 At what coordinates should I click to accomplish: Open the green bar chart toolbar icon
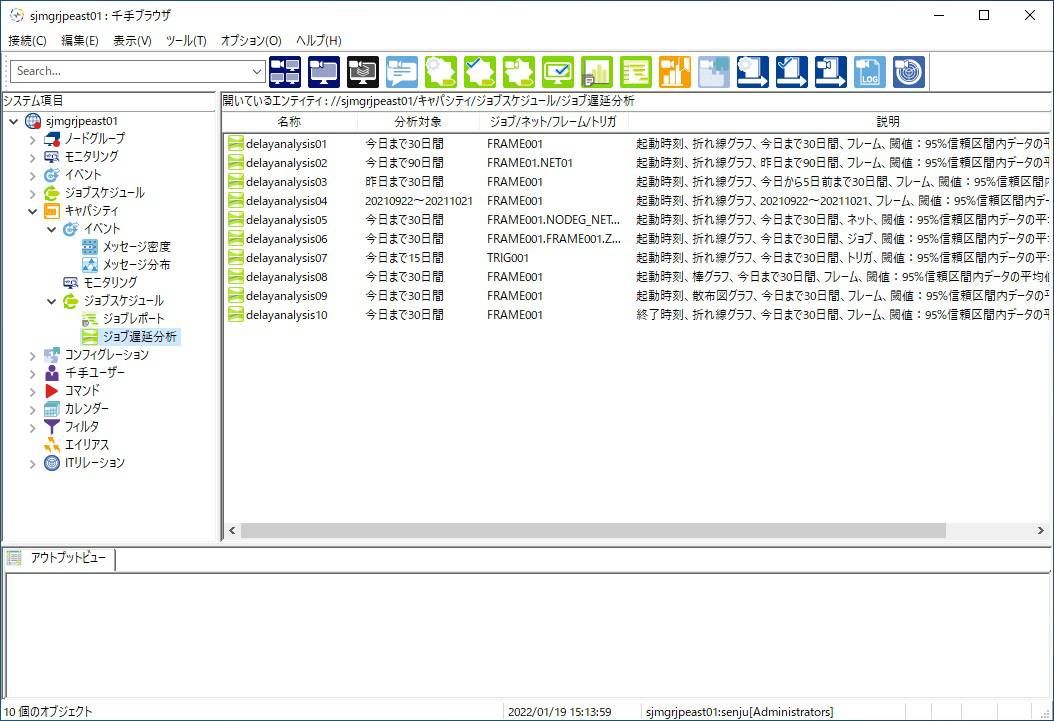point(597,72)
